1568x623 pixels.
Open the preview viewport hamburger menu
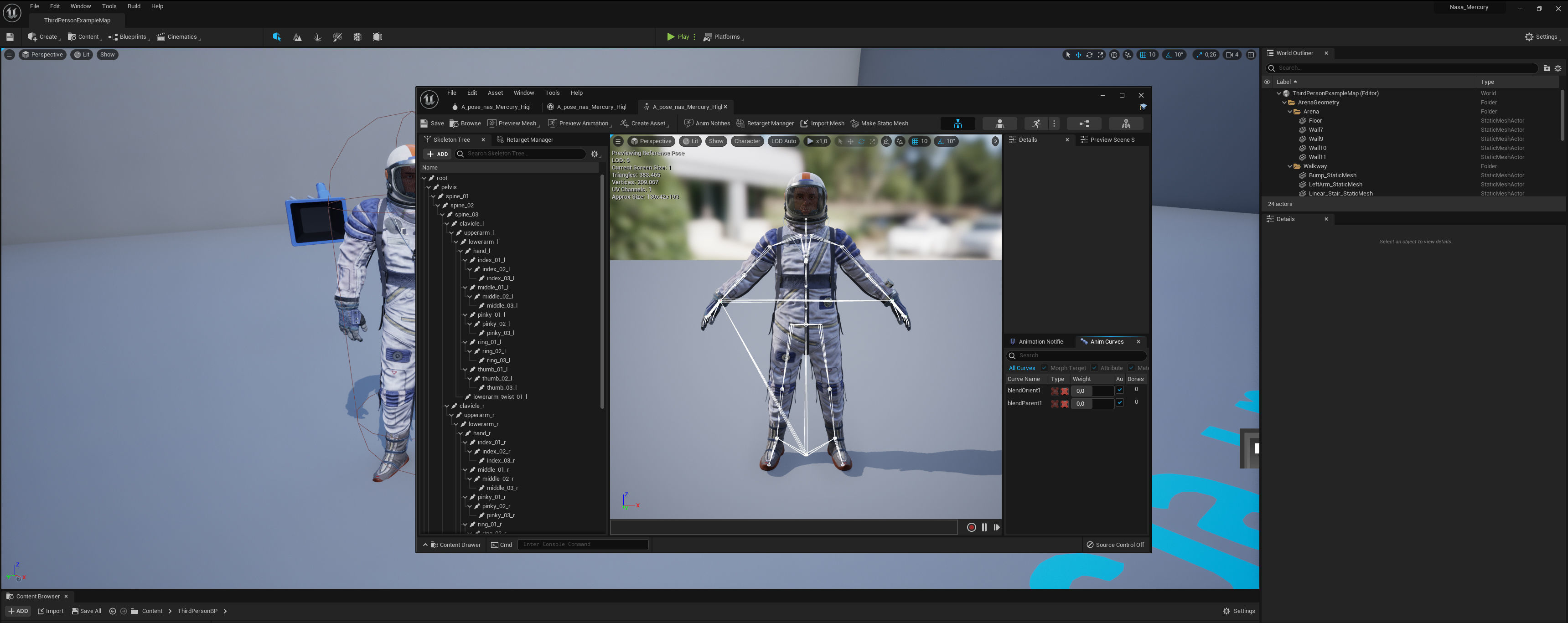pyautogui.click(x=618, y=141)
